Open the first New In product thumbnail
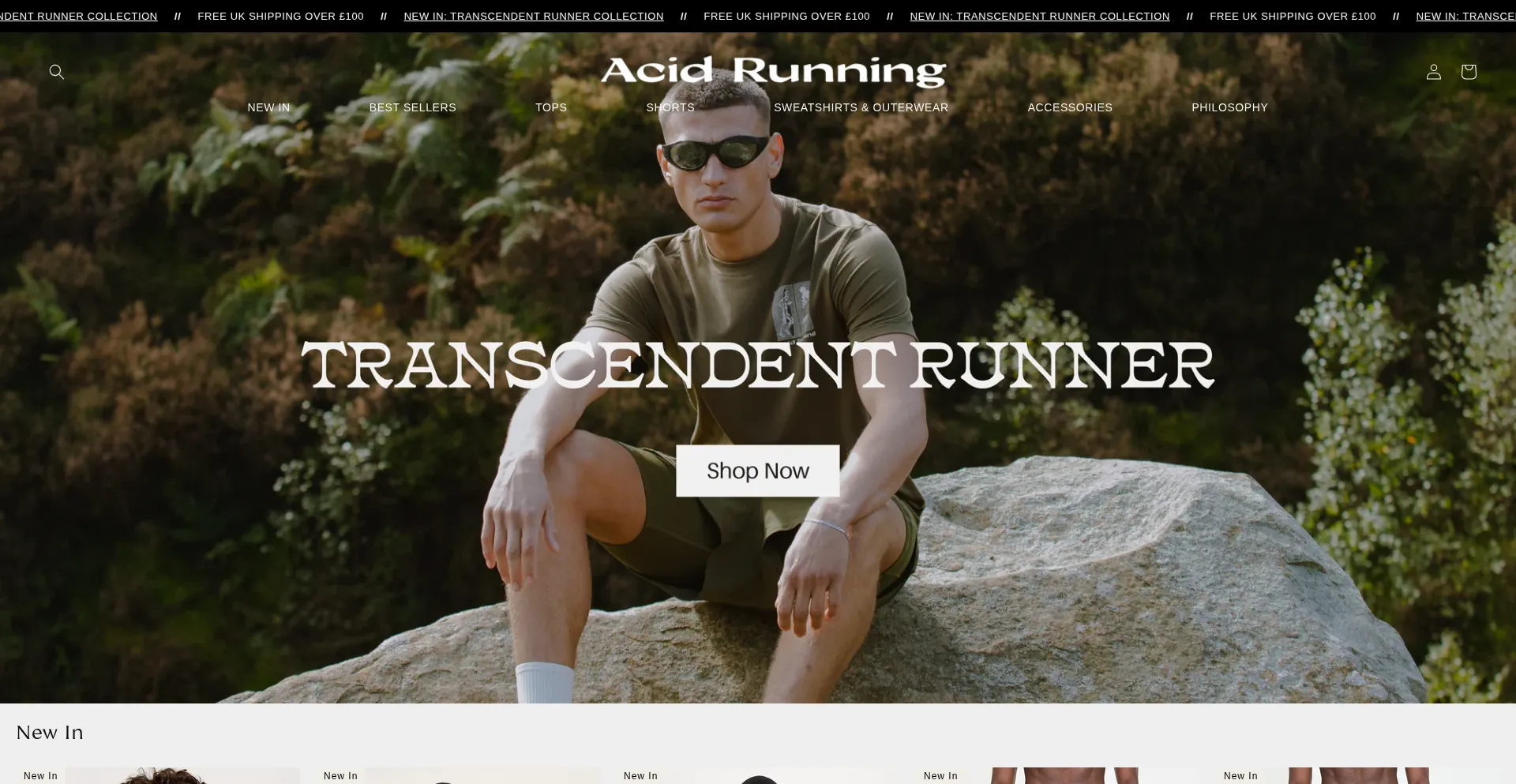This screenshot has height=784, width=1516. pos(158,775)
